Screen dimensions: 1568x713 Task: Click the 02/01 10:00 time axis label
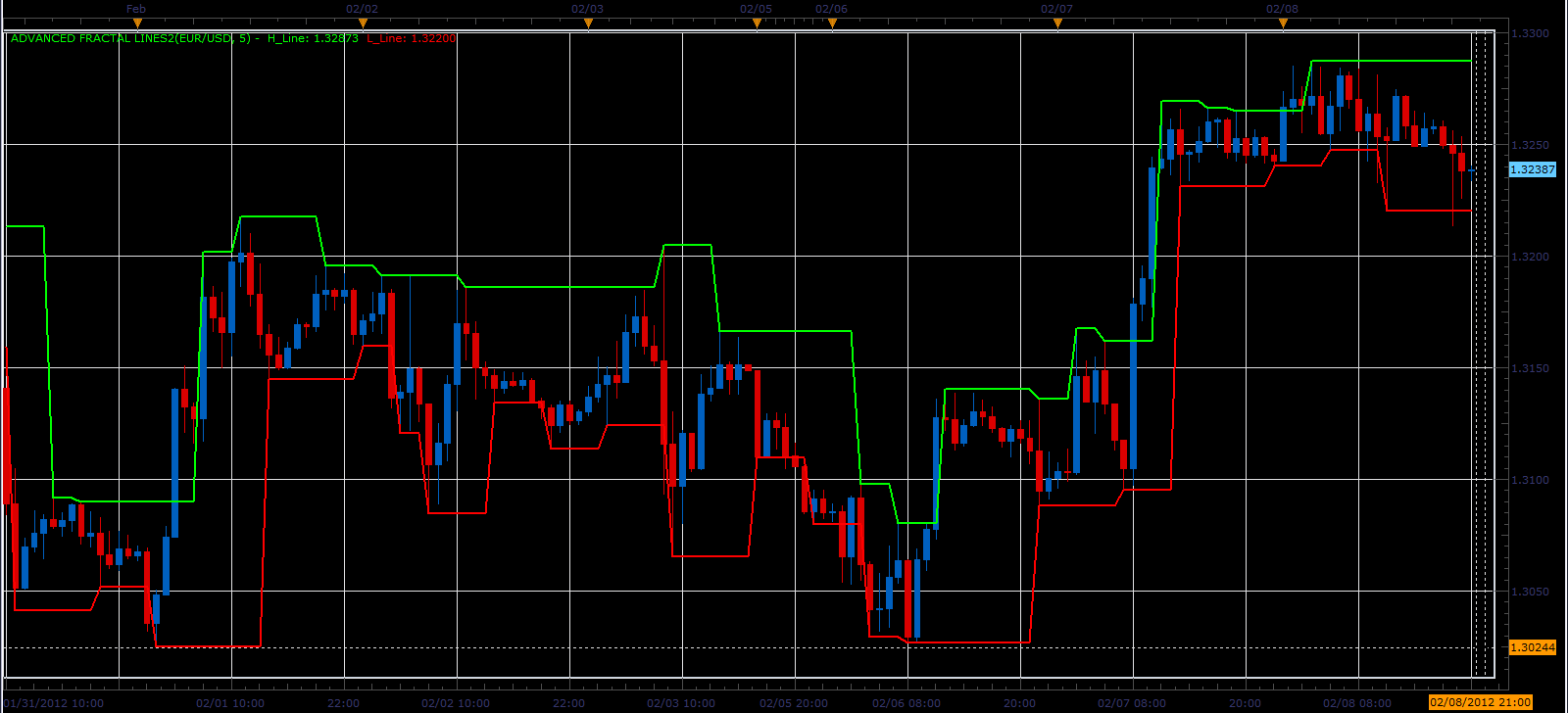click(x=230, y=703)
